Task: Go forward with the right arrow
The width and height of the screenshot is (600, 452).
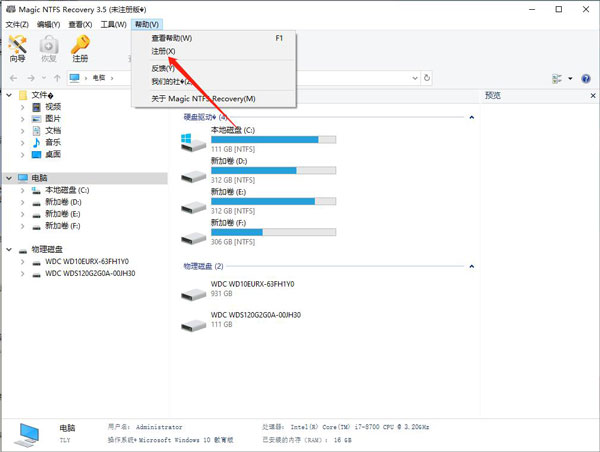Action: tap(31, 78)
